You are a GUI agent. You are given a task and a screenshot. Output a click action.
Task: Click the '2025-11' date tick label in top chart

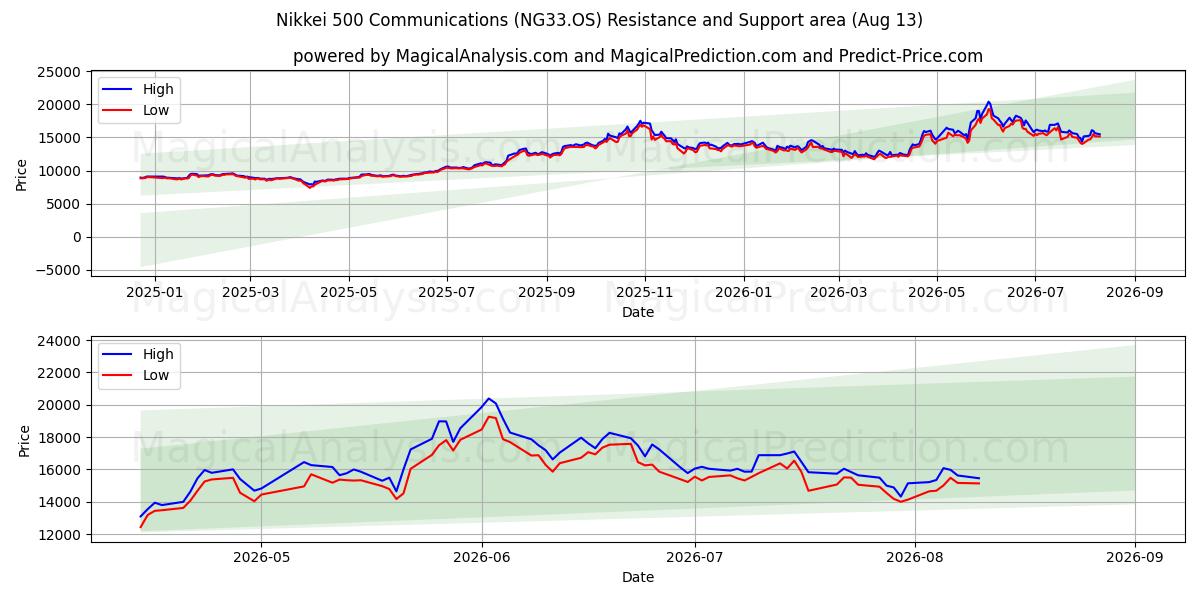pyautogui.click(x=645, y=294)
